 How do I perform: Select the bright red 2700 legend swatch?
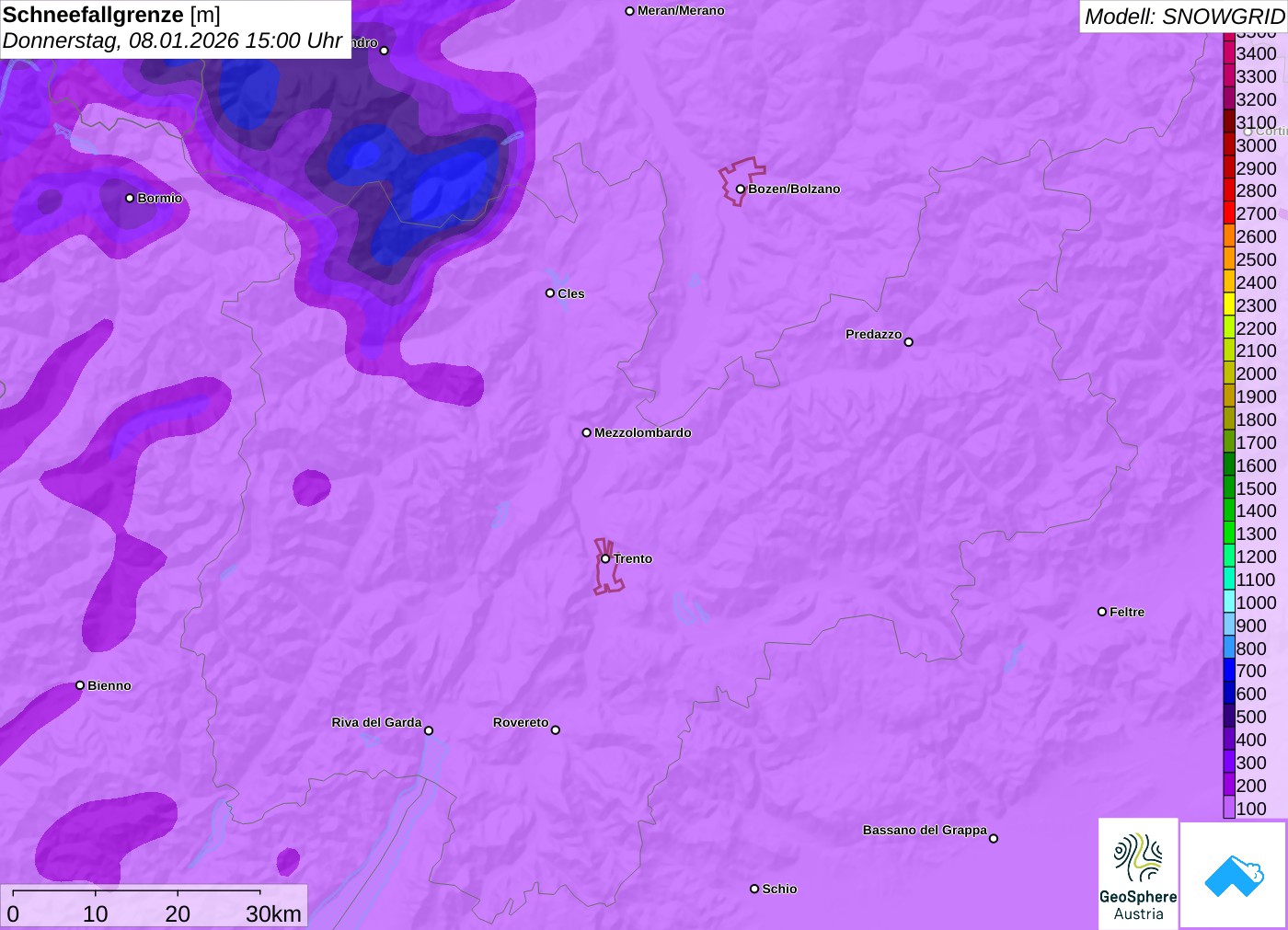click(1229, 213)
